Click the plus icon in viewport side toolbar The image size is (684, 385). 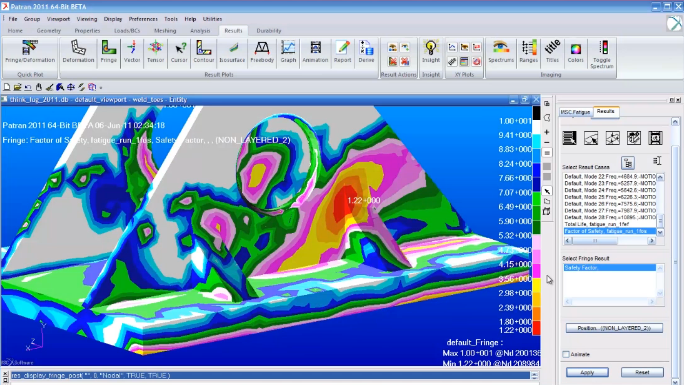click(547, 132)
